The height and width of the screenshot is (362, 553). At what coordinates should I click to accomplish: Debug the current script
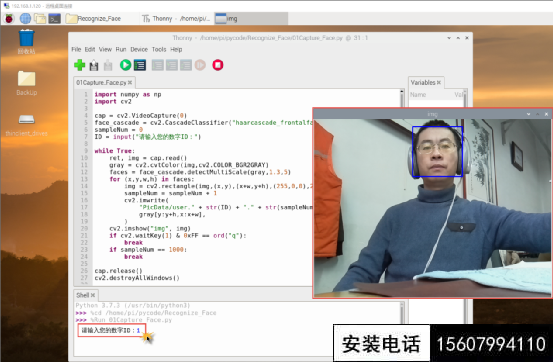(x=140, y=65)
